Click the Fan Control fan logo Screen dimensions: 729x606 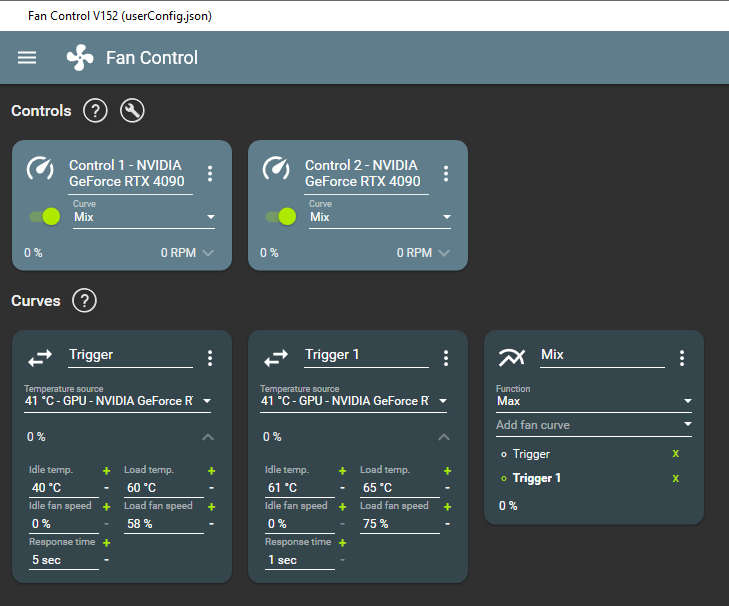[80, 58]
